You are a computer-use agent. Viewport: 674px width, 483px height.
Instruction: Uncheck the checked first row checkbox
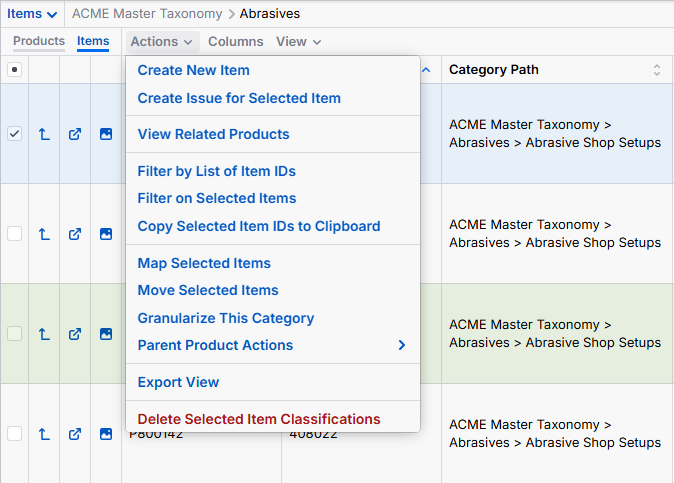(x=15, y=134)
